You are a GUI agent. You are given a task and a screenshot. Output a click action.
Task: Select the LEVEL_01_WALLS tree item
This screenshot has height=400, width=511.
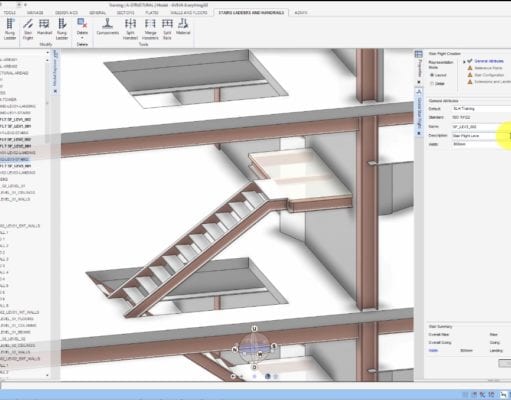[15, 199]
